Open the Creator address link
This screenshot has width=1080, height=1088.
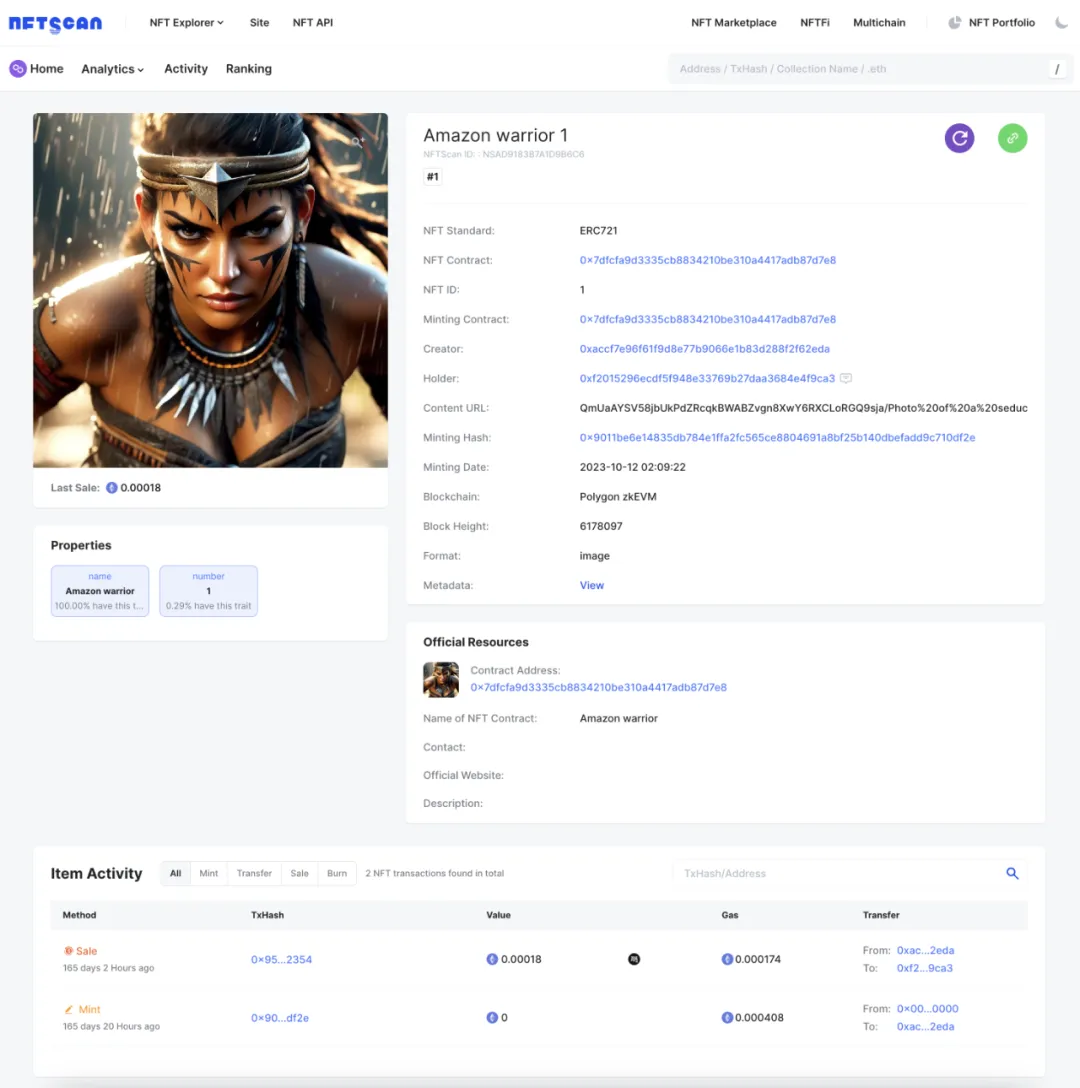[x=704, y=348]
